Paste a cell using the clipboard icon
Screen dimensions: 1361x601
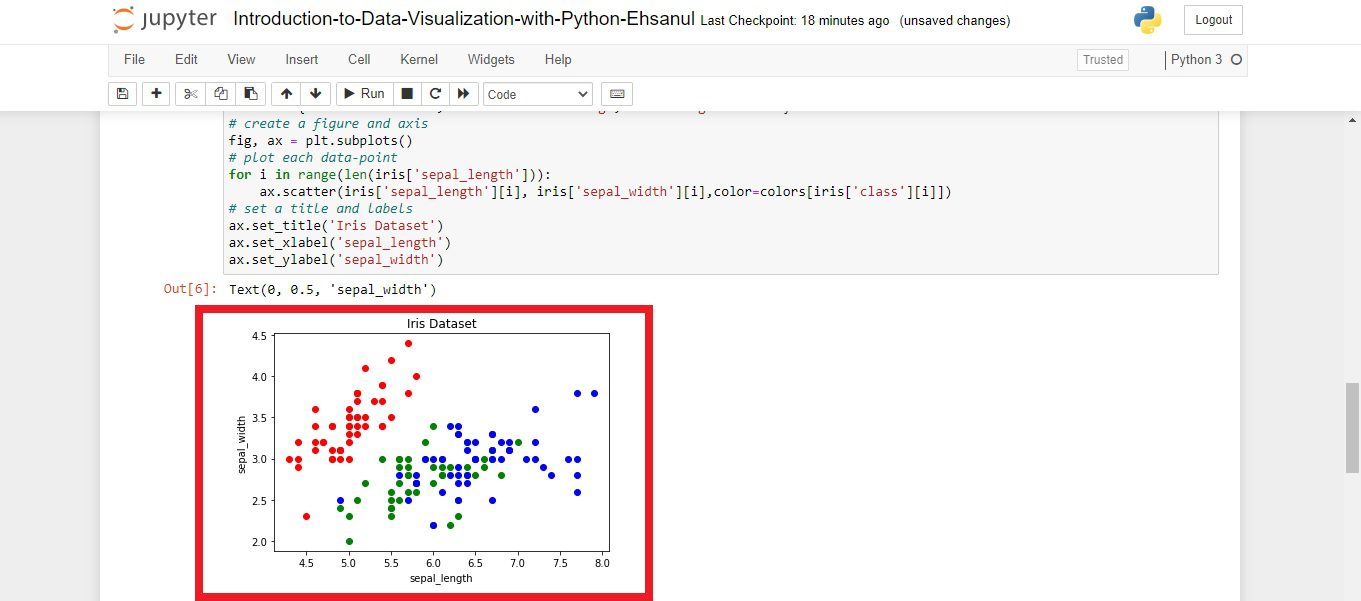251,93
